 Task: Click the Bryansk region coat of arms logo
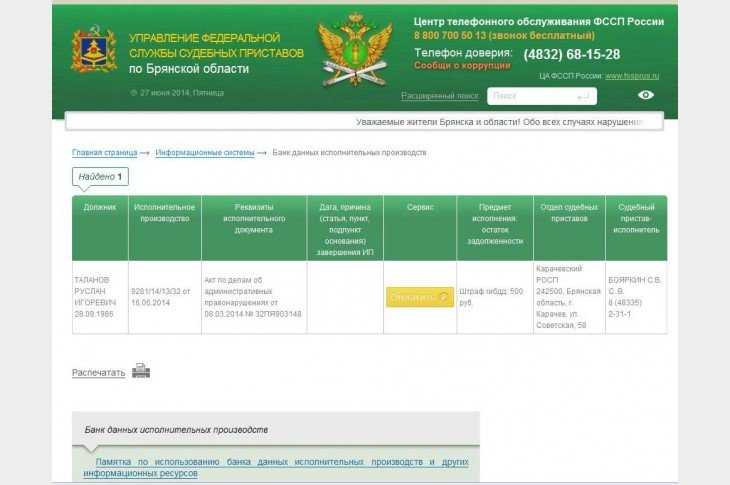click(x=93, y=49)
